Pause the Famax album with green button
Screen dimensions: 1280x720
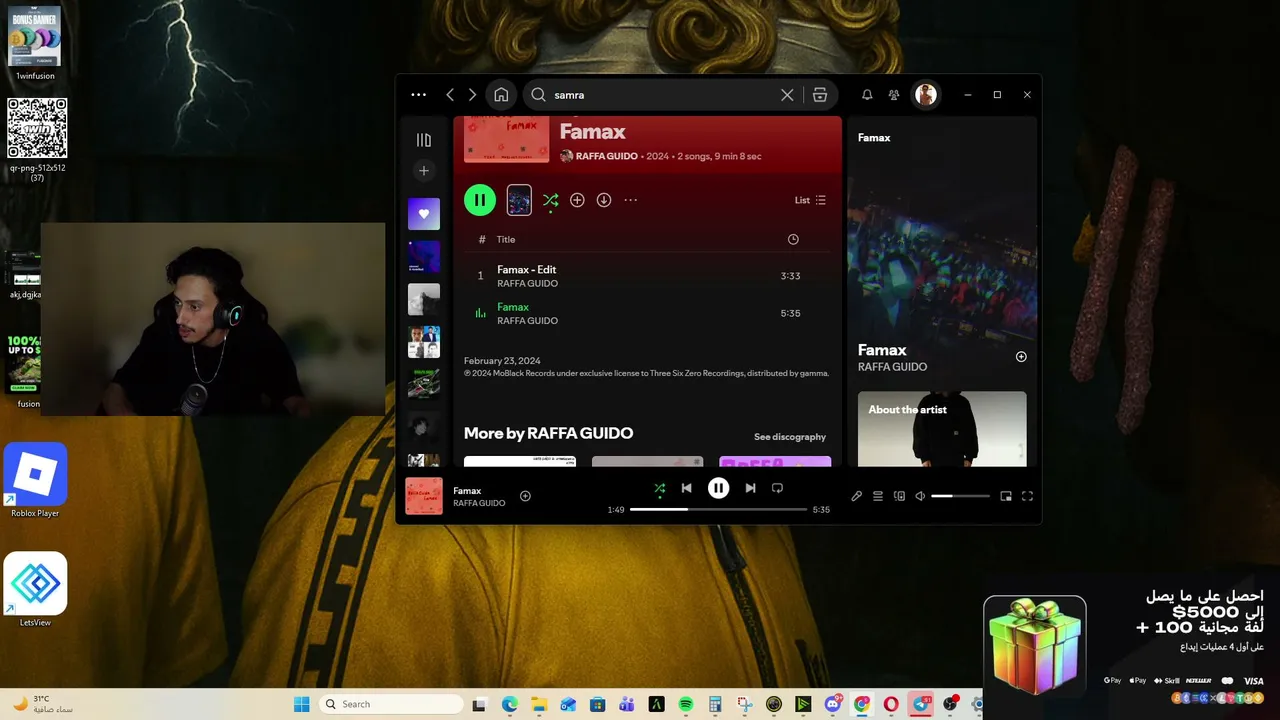coord(480,200)
